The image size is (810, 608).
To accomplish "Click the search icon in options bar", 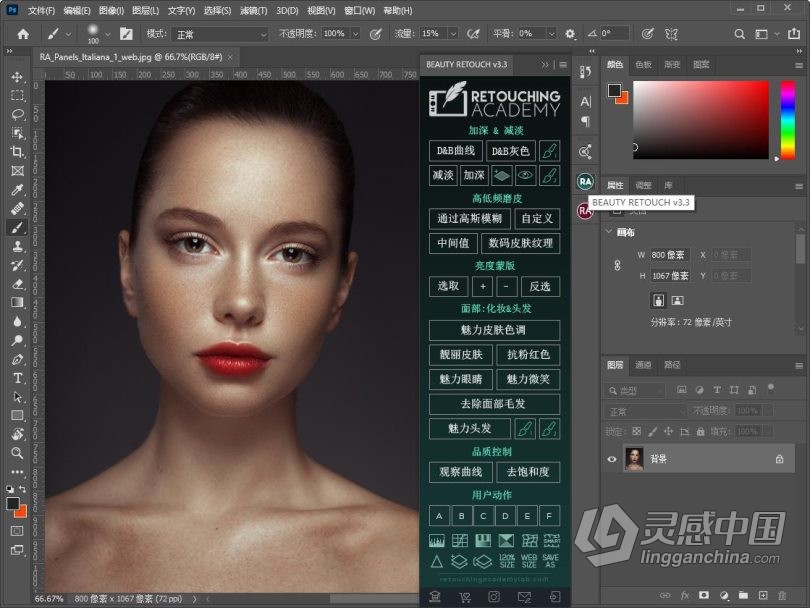I will coord(739,34).
